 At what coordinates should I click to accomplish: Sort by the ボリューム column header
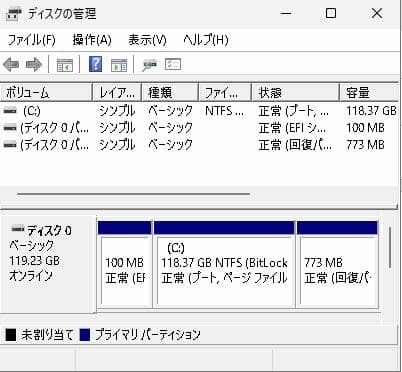[x=46, y=92]
